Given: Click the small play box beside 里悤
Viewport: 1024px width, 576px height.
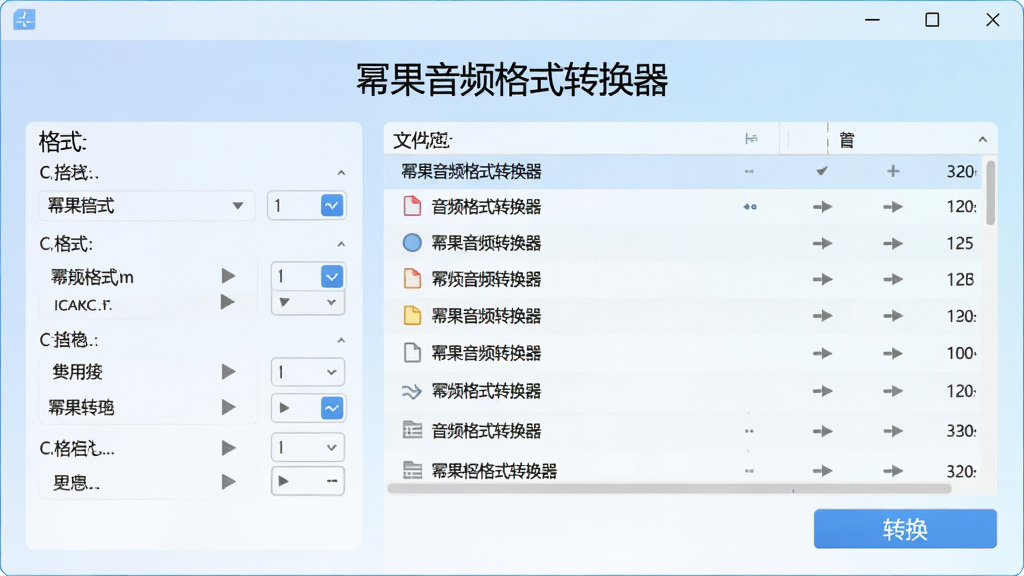Looking at the screenshot, I should point(308,481).
